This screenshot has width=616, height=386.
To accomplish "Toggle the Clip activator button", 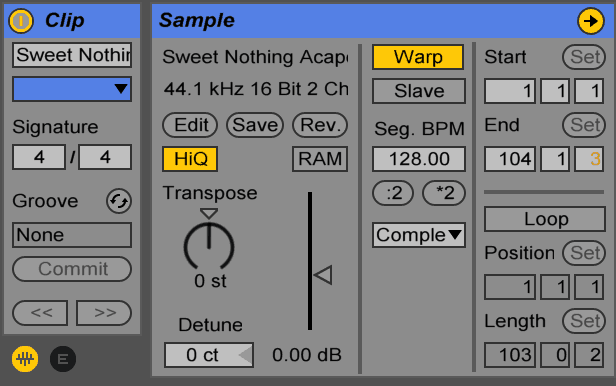I will 21,20.
